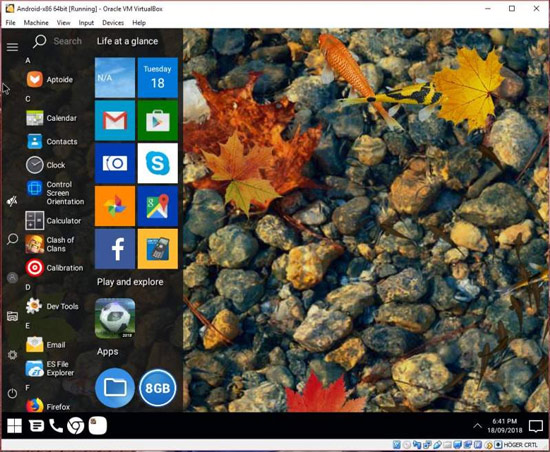Open the Machine menu

36,23
